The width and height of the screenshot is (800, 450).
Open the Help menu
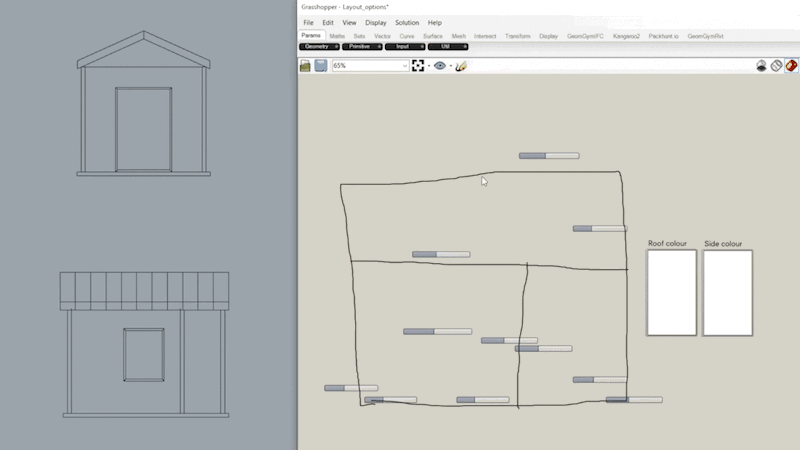point(434,22)
